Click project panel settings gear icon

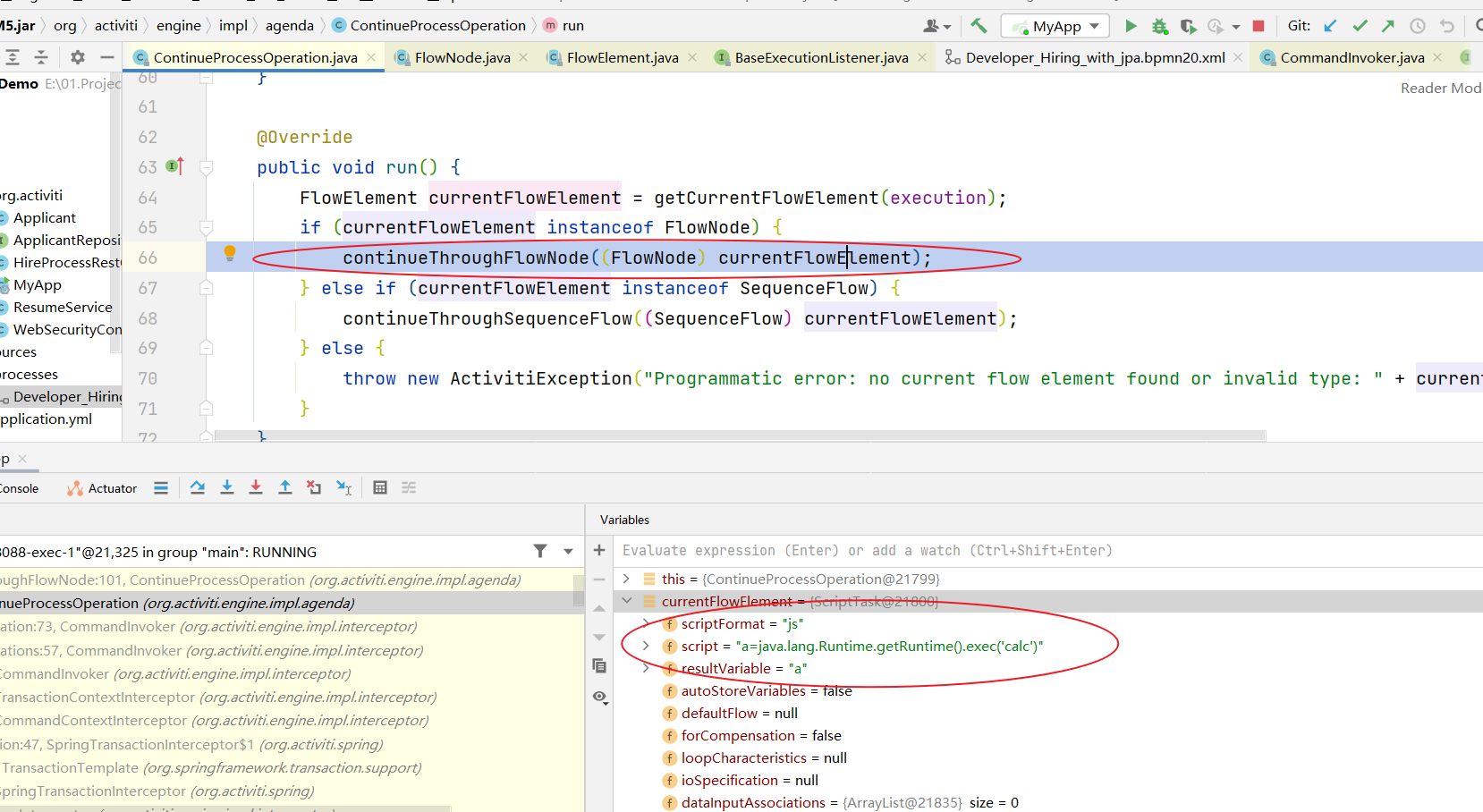point(78,57)
